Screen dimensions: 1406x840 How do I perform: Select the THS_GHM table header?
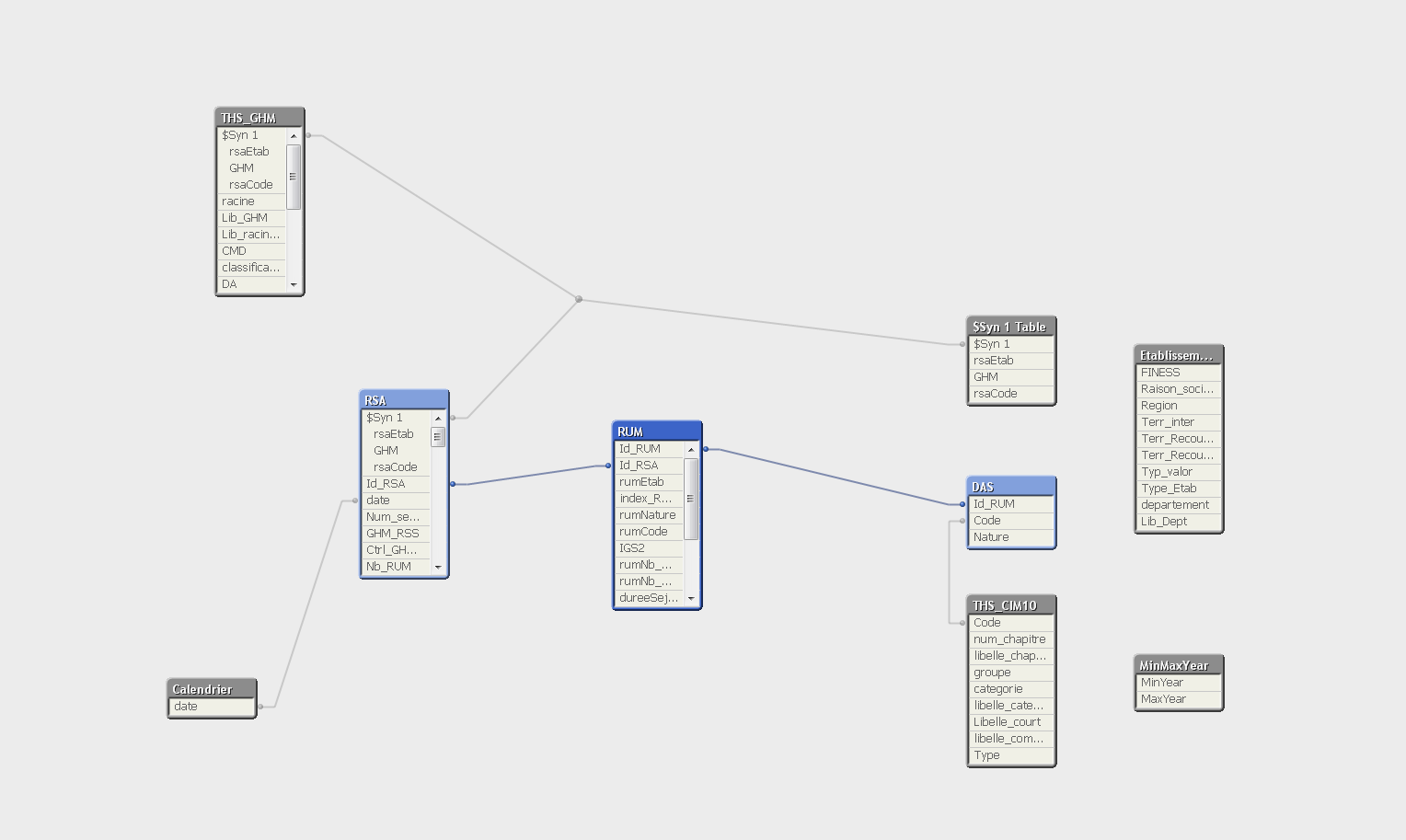[x=259, y=118]
